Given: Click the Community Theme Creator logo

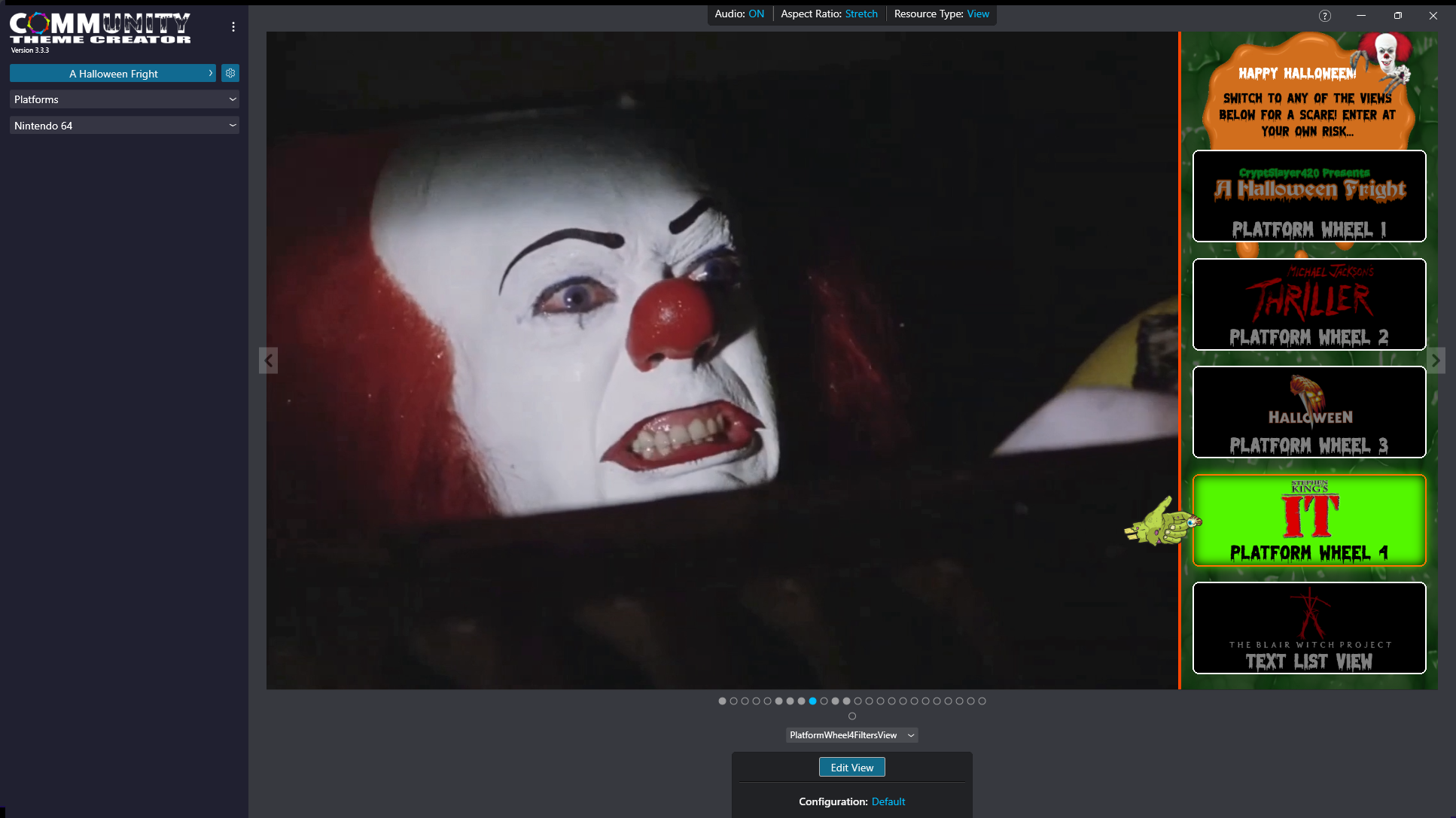Looking at the screenshot, I should click(x=100, y=29).
